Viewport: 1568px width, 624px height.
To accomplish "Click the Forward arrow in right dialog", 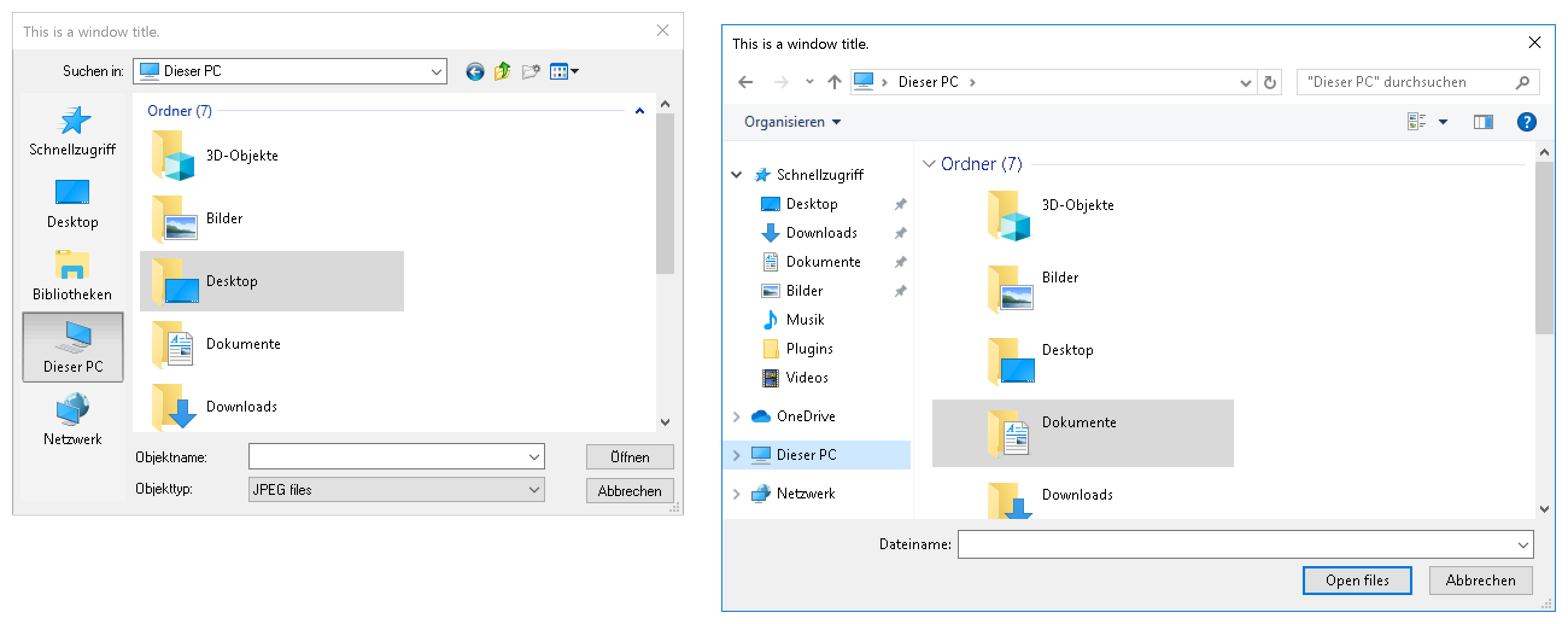I will pyautogui.click(x=781, y=82).
